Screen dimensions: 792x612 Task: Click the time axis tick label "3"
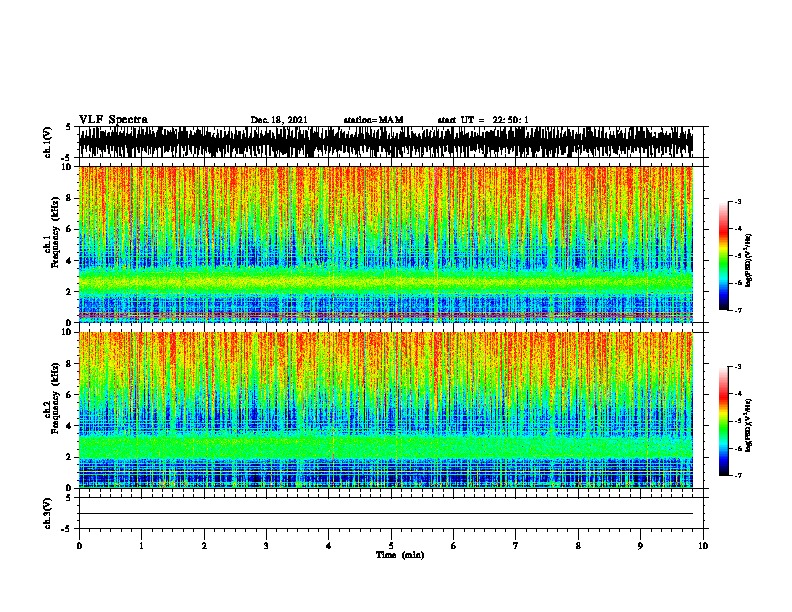(266, 546)
